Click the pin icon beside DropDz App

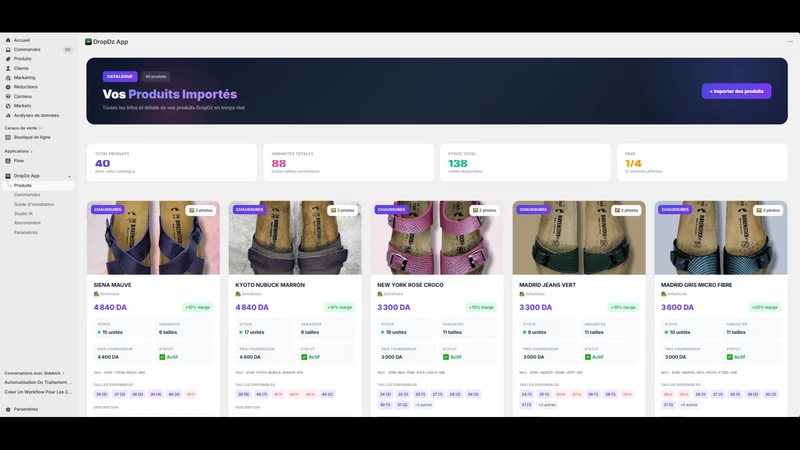point(69,176)
